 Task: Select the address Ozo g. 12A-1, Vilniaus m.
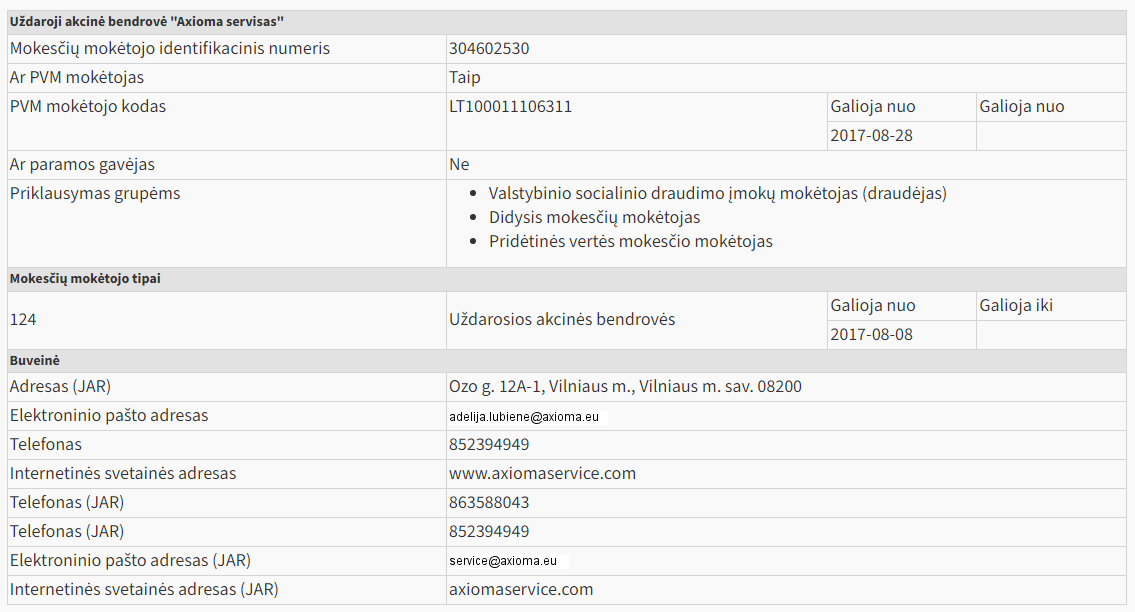[x=625, y=387]
